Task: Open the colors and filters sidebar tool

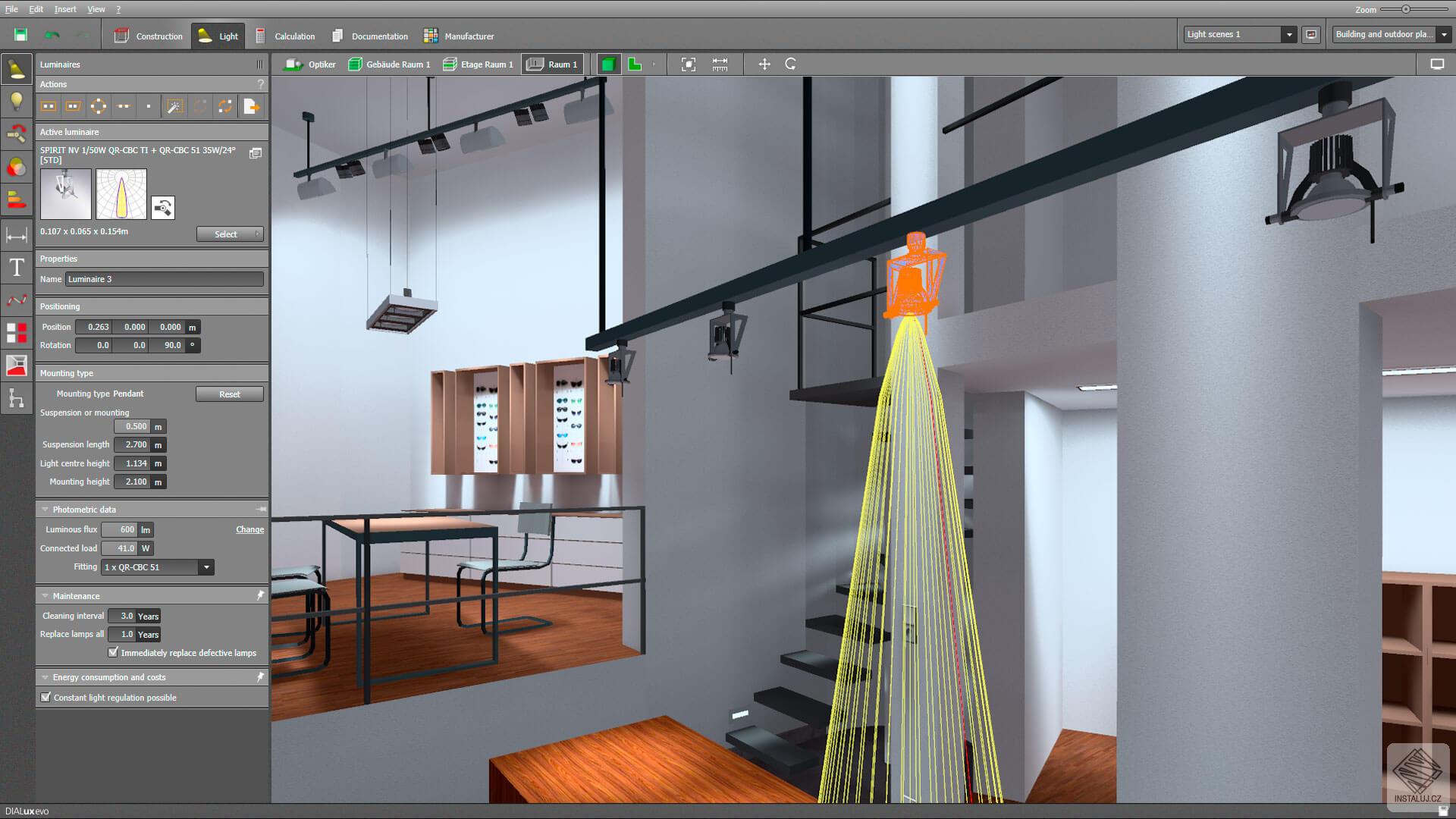Action: coord(17,168)
